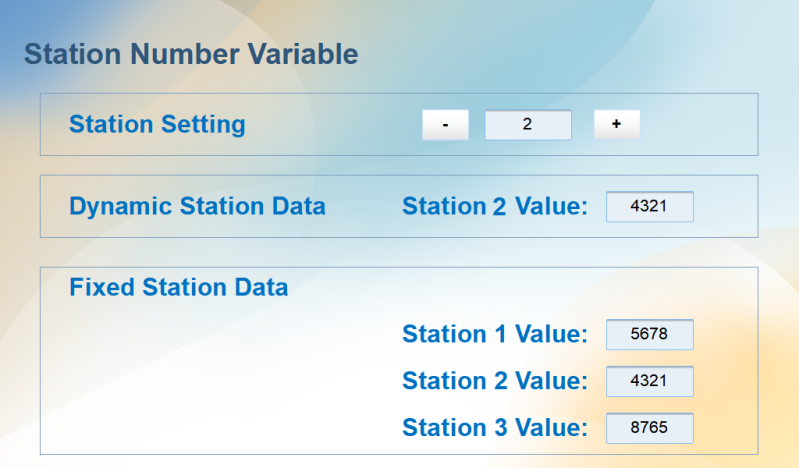Click Station 2 Value label in Fixed section
799x468 pixels.
pyautogui.click(x=495, y=381)
